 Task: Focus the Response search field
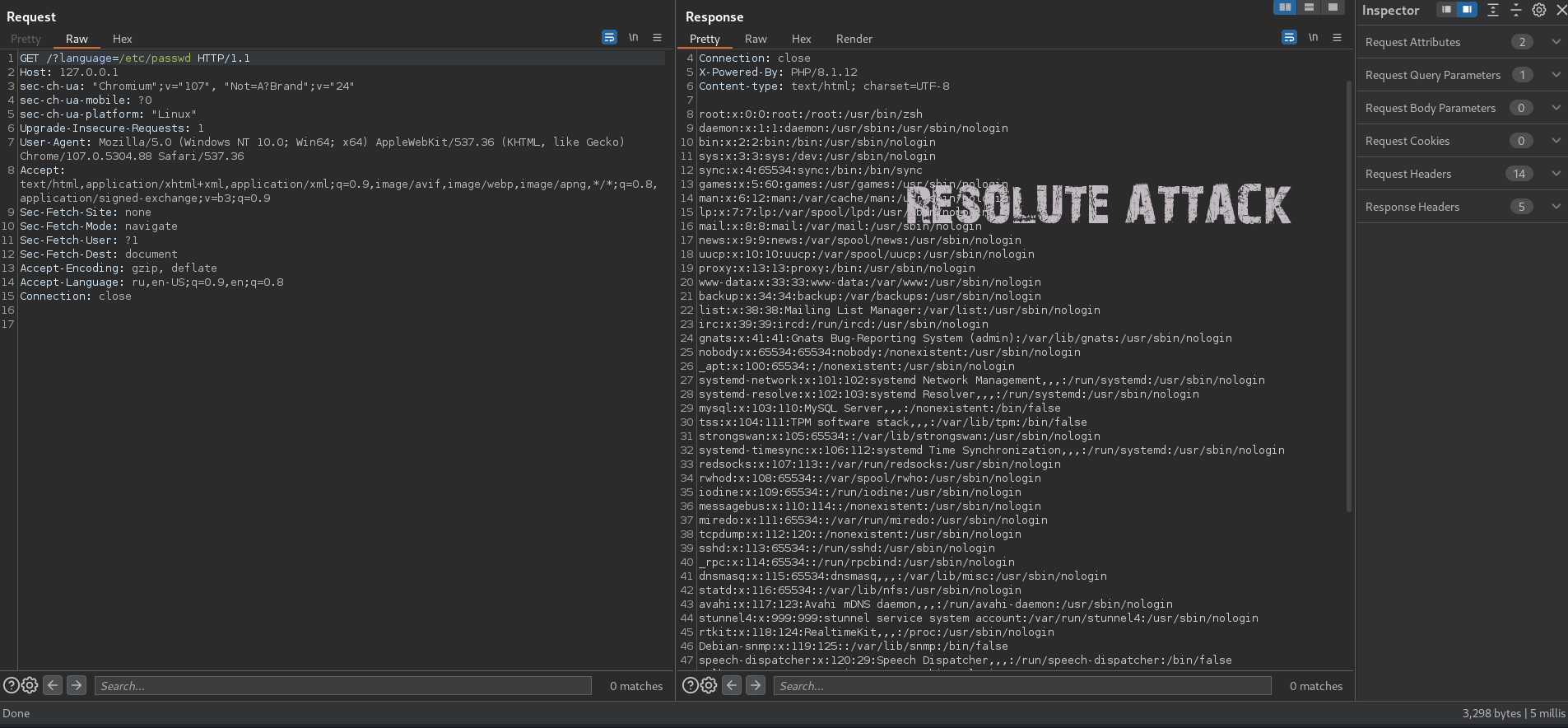point(1022,685)
